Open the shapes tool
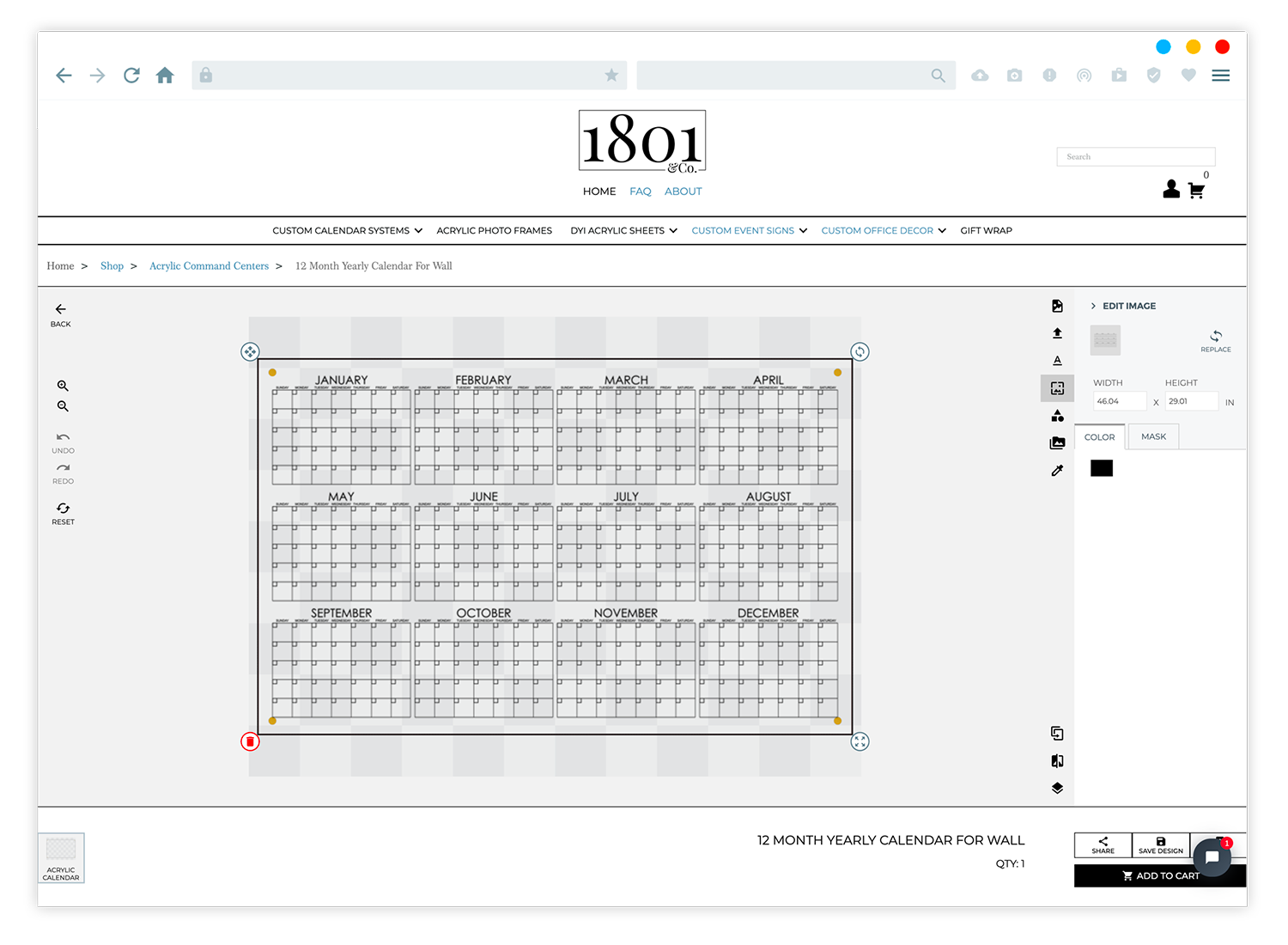Viewport: 1288px width, 945px height. point(1057,416)
